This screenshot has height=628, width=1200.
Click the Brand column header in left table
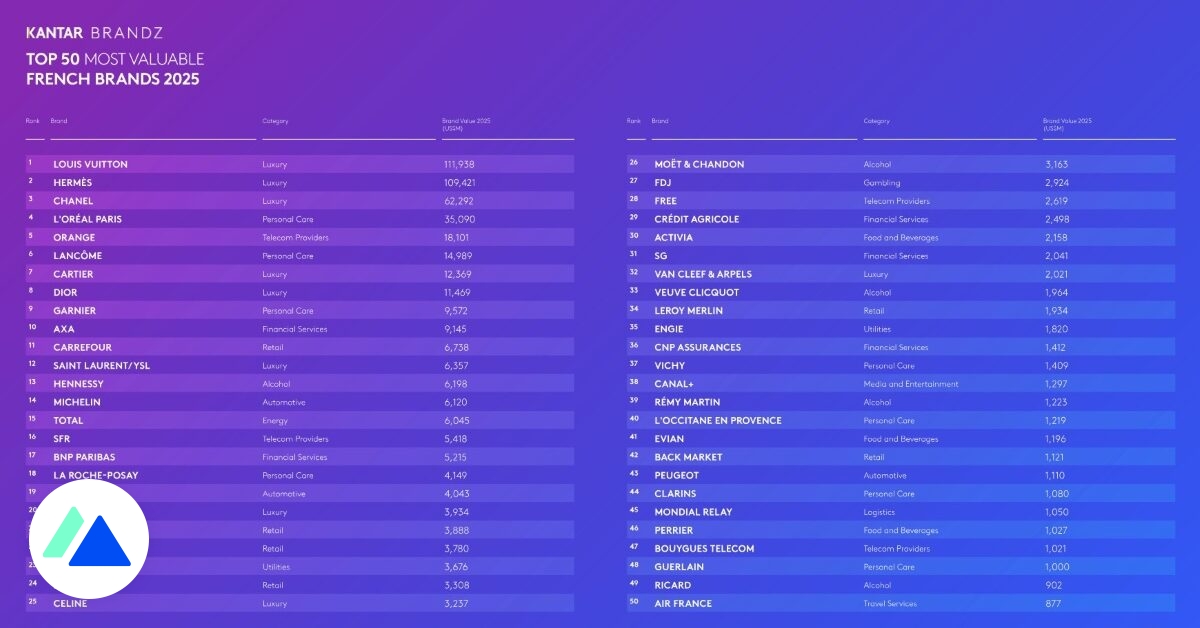(x=59, y=121)
